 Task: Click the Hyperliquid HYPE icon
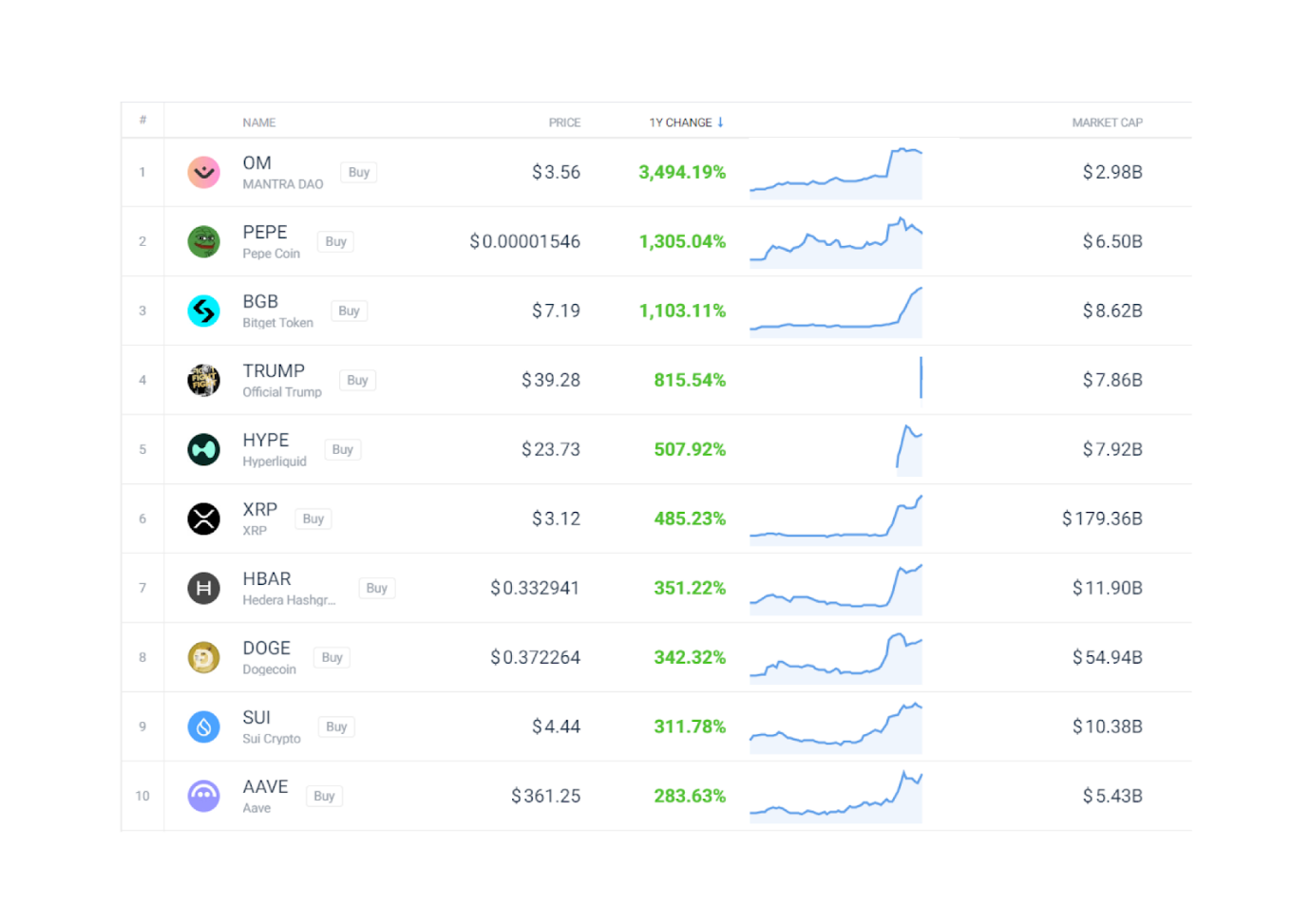point(203,449)
